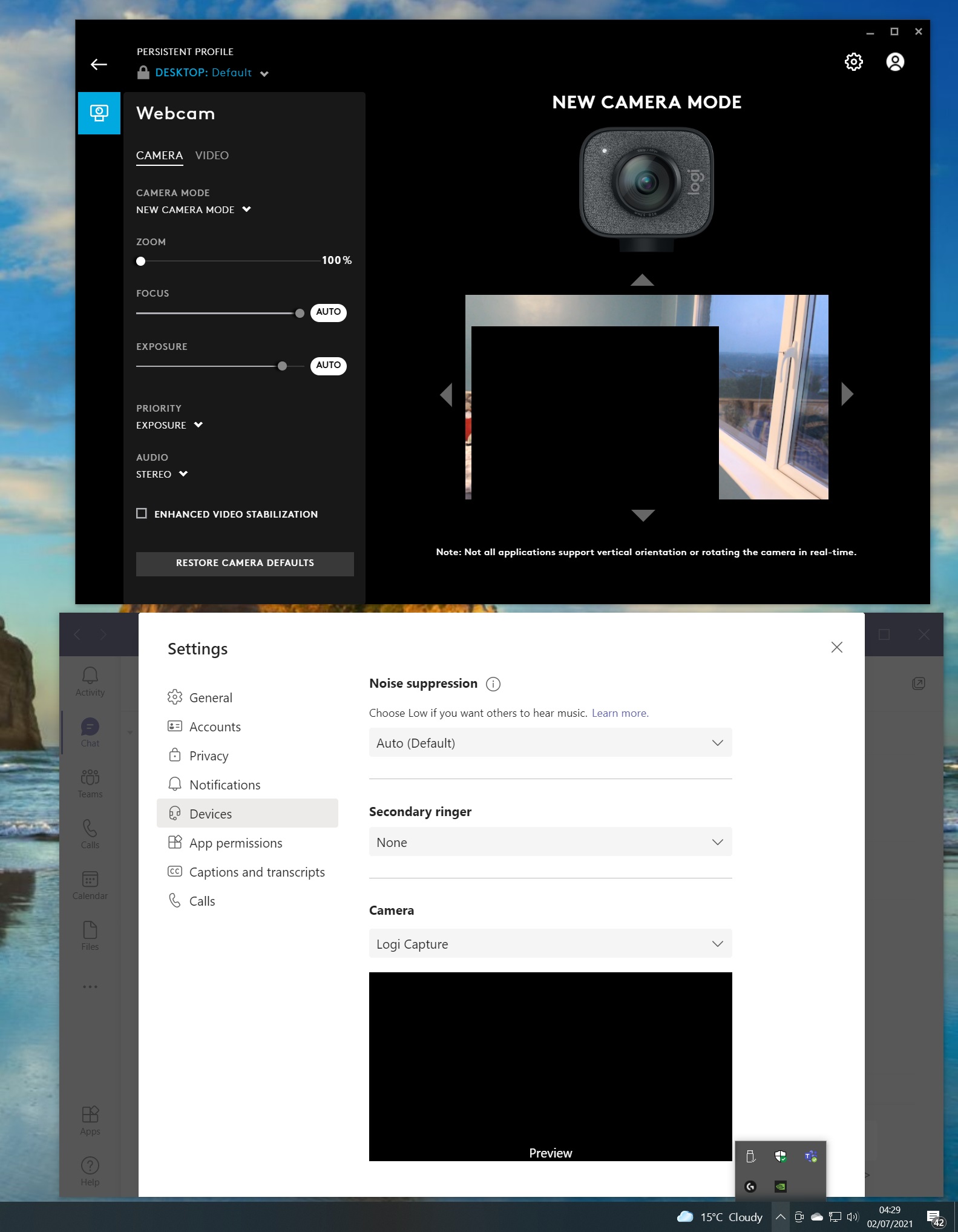Open the Audio Stereo dropdown
Image resolution: width=958 pixels, height=1232 pixels.
pyautogui.click(x=162, y=474)
